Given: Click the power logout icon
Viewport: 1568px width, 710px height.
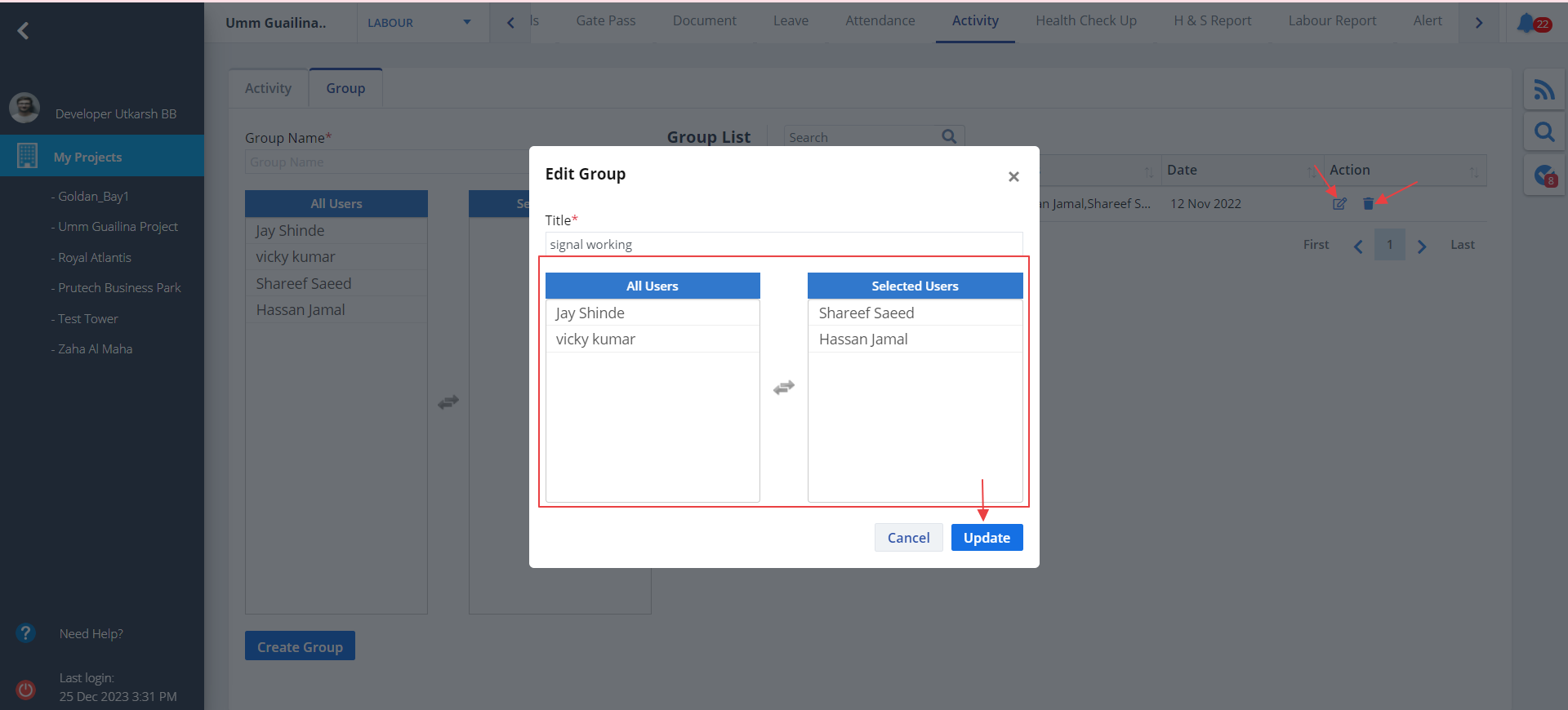Looking at the screenshot, I should 26,690.
